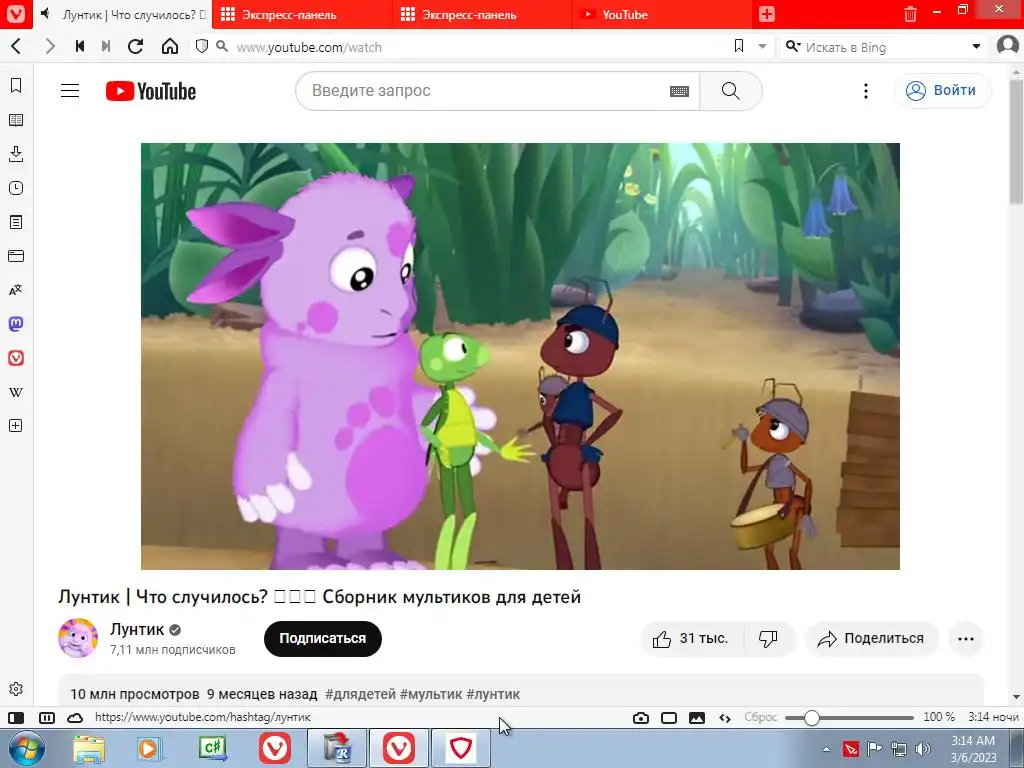Screen dimensions: 1024x768
Task: Go to YouTube home via logo
Action: click(151, 91)
